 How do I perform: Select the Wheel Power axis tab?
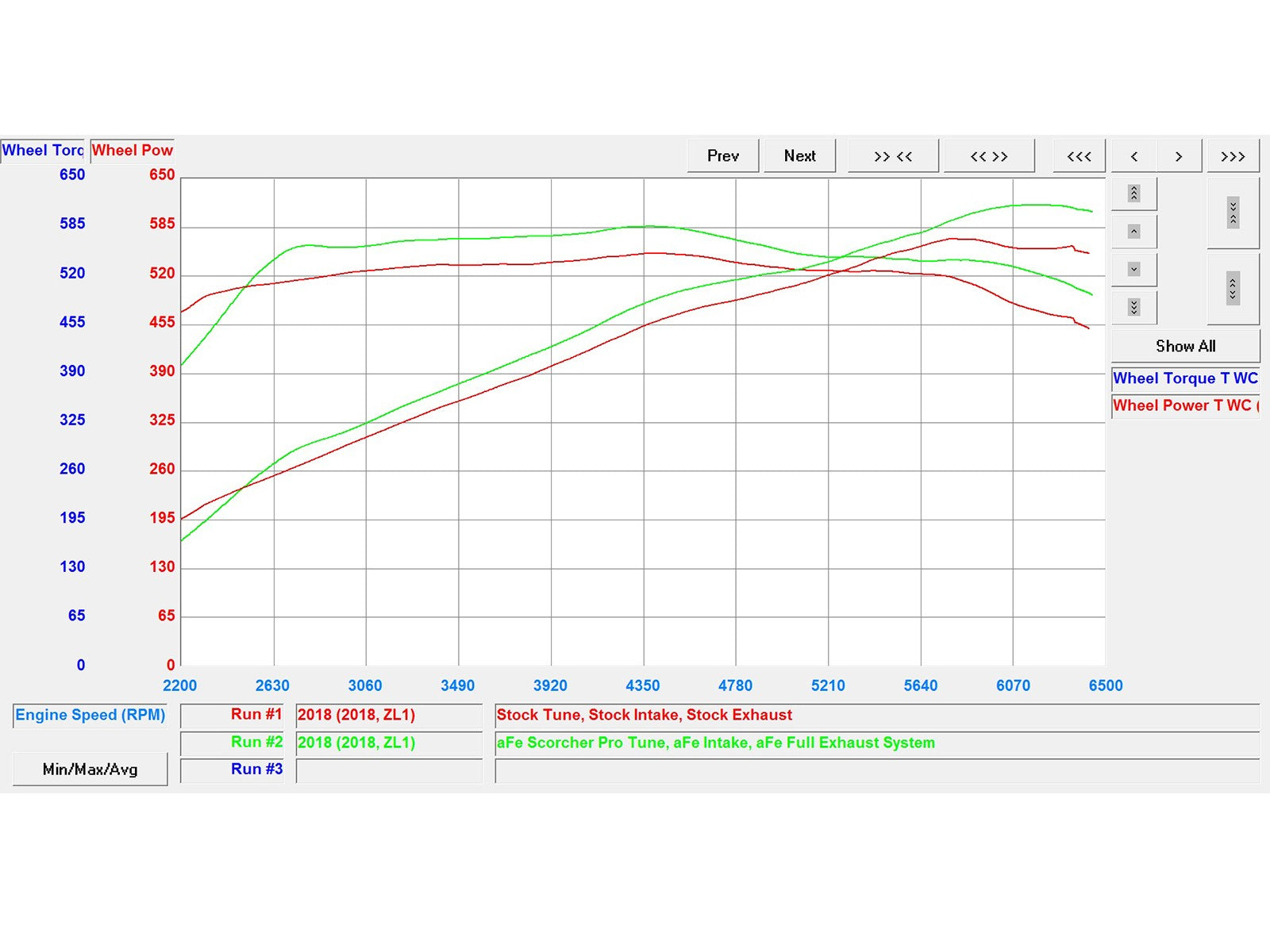tap(132, 150)
